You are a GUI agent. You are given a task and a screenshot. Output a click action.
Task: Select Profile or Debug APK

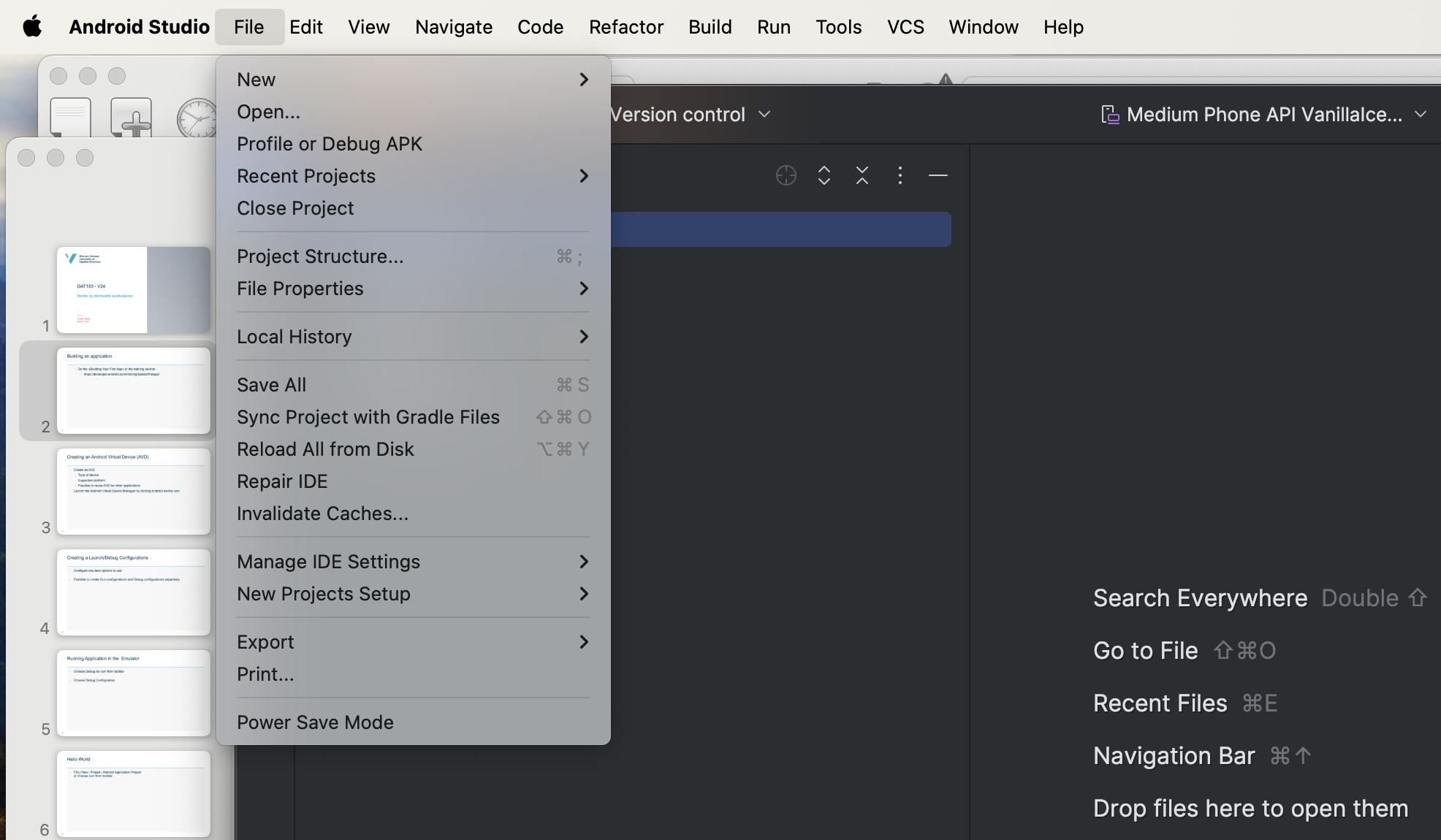coord(414,144)
